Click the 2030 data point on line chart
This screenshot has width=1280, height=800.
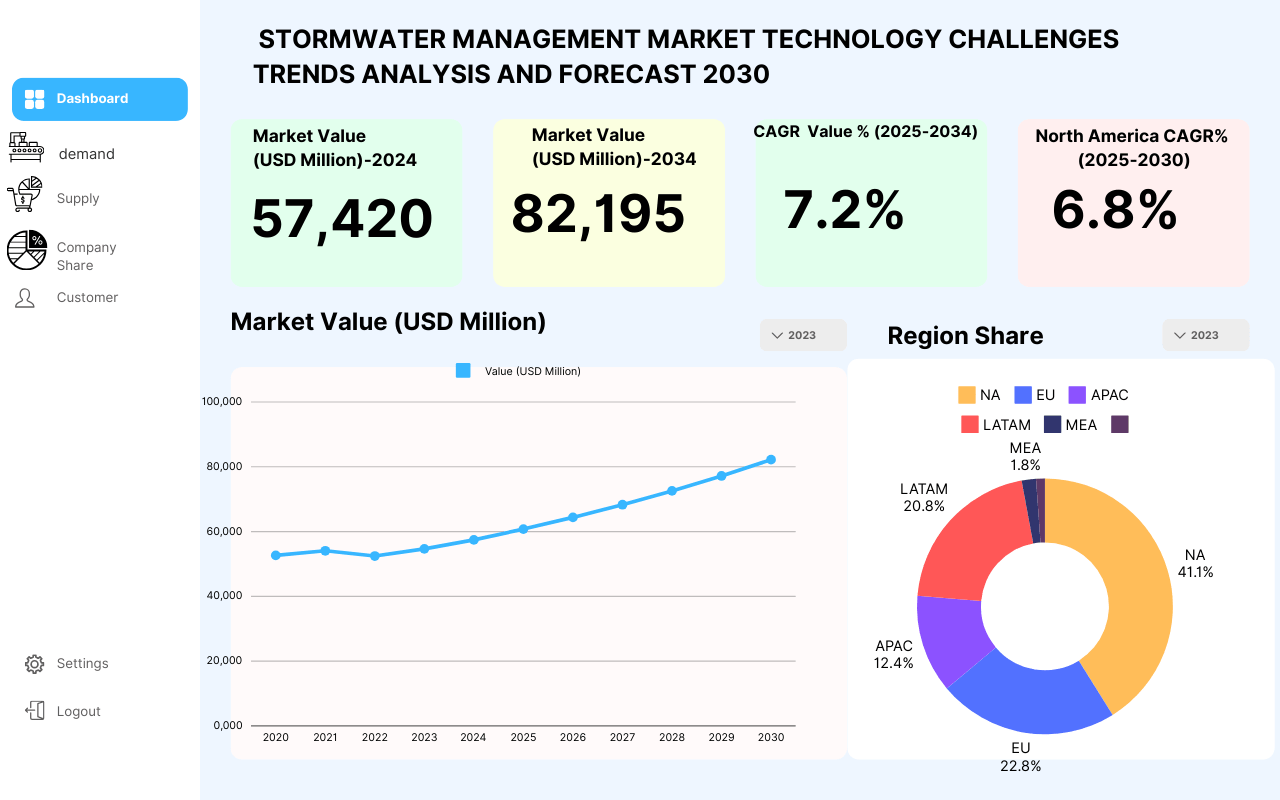771,460
